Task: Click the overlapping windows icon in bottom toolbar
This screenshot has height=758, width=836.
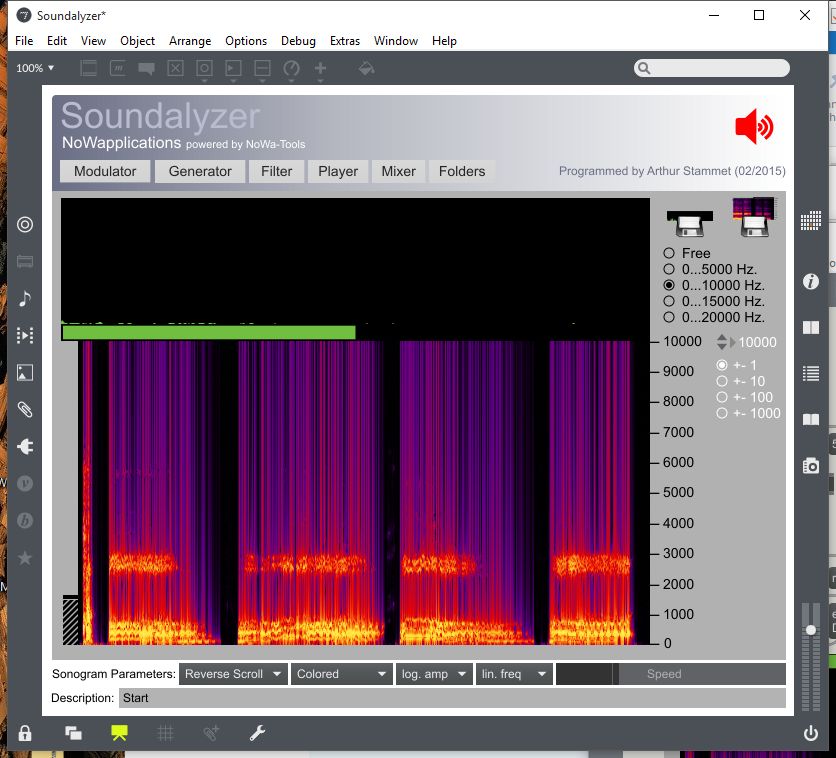Action: 73,733
